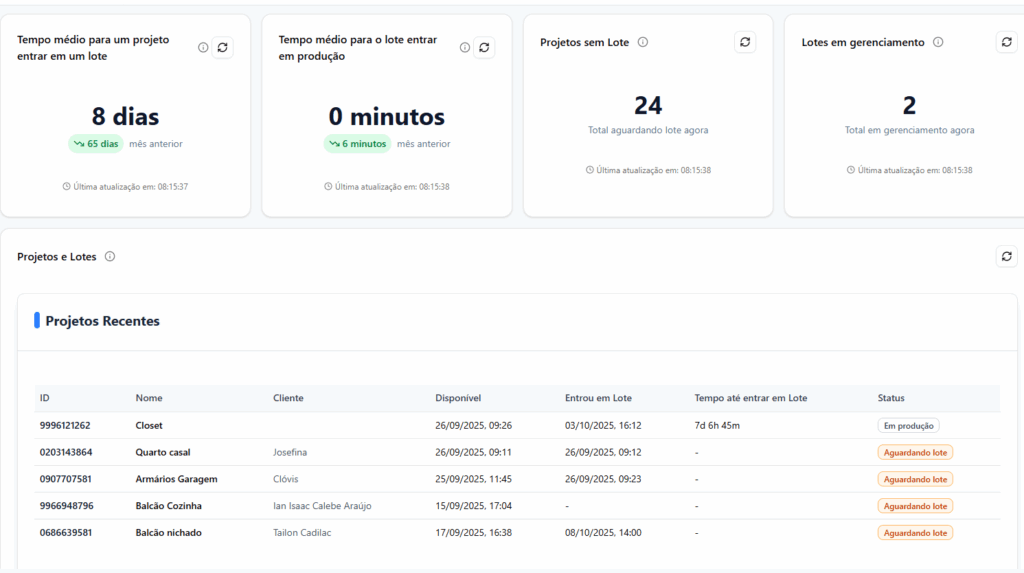Refresh the Lotes em gerenciamento card
The height and width of the screenshot is (573, 1024).
point(1006,42)
